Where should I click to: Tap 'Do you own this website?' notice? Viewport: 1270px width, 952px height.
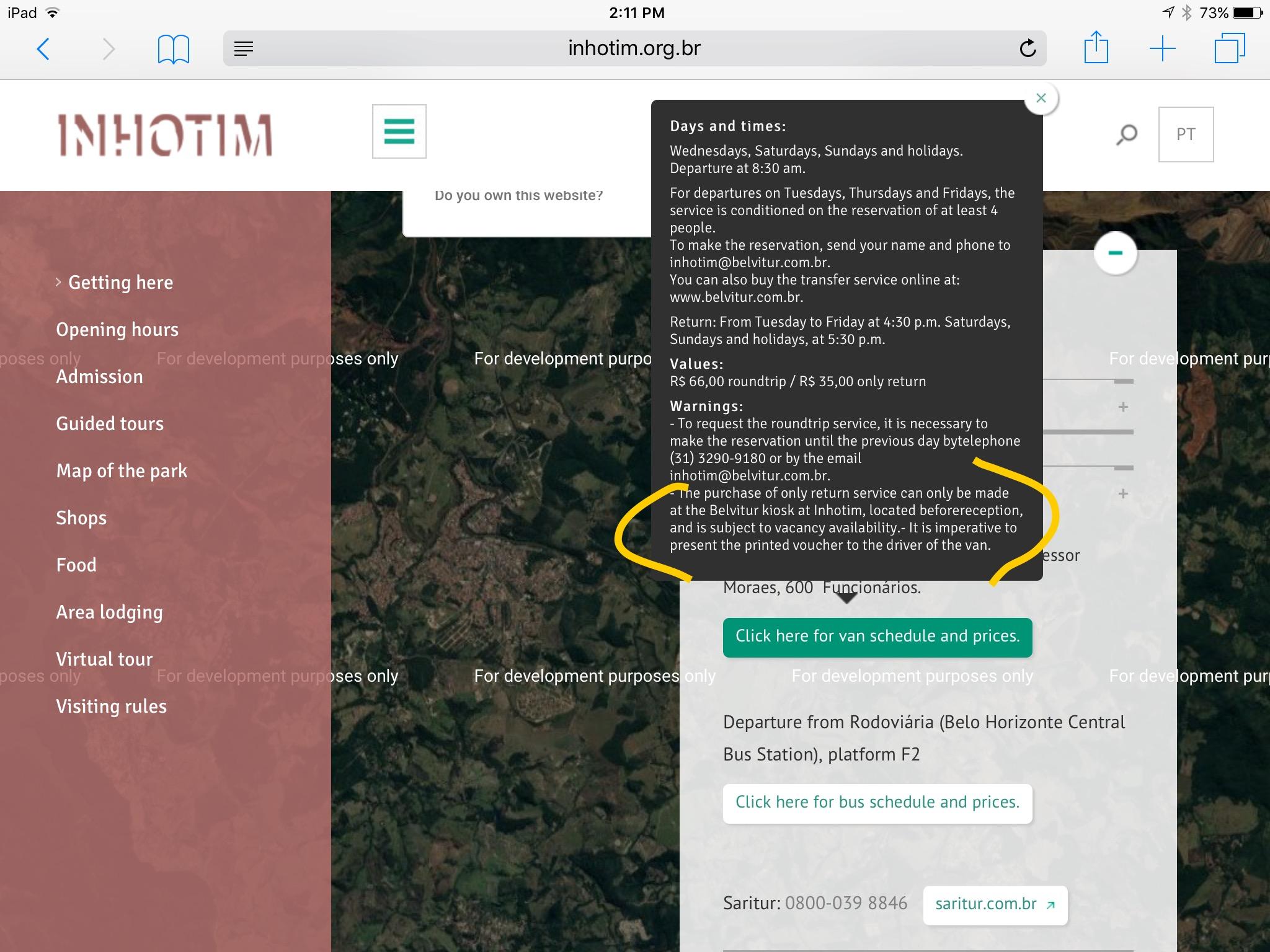click(x=519, y=196)
